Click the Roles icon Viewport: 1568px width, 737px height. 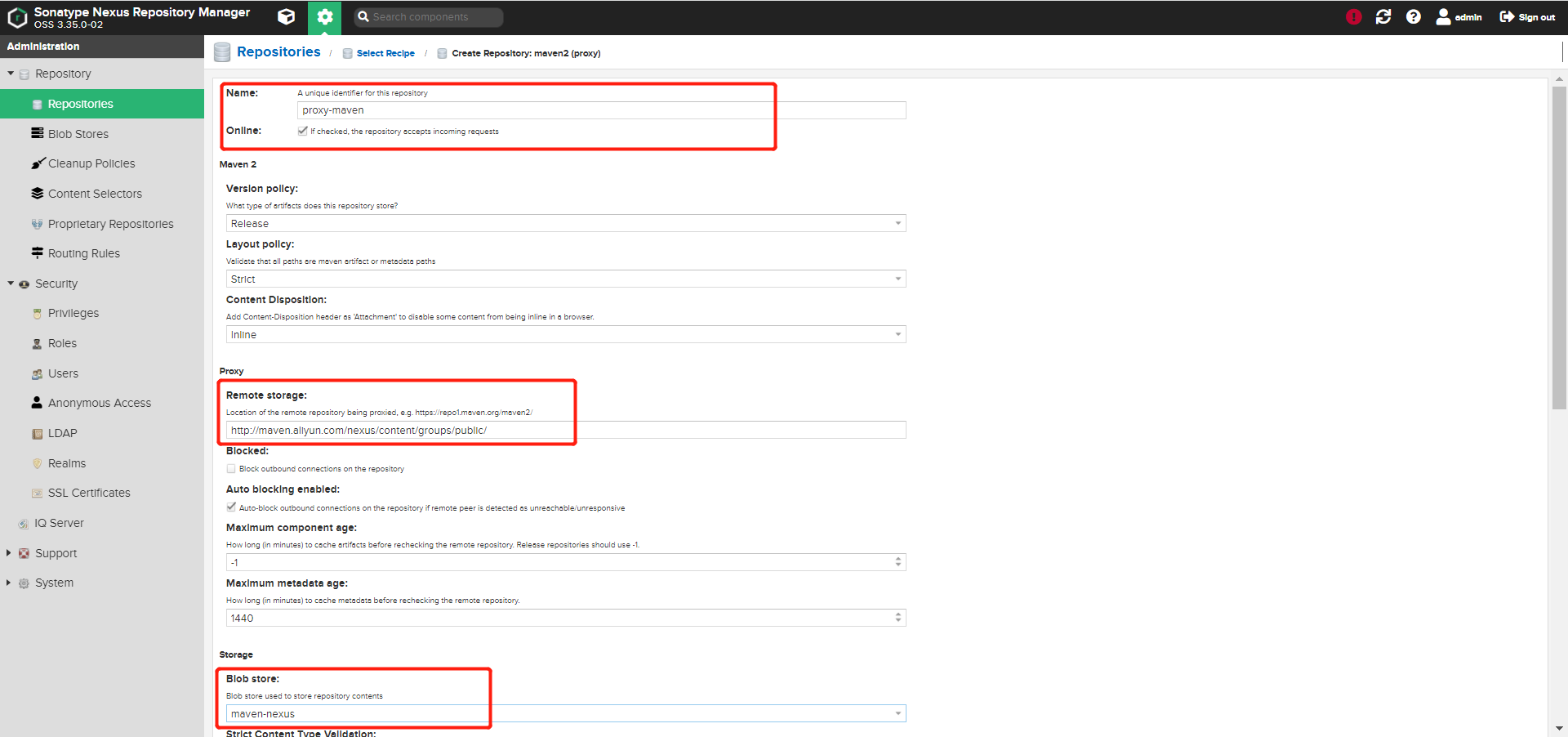point(38,344)
